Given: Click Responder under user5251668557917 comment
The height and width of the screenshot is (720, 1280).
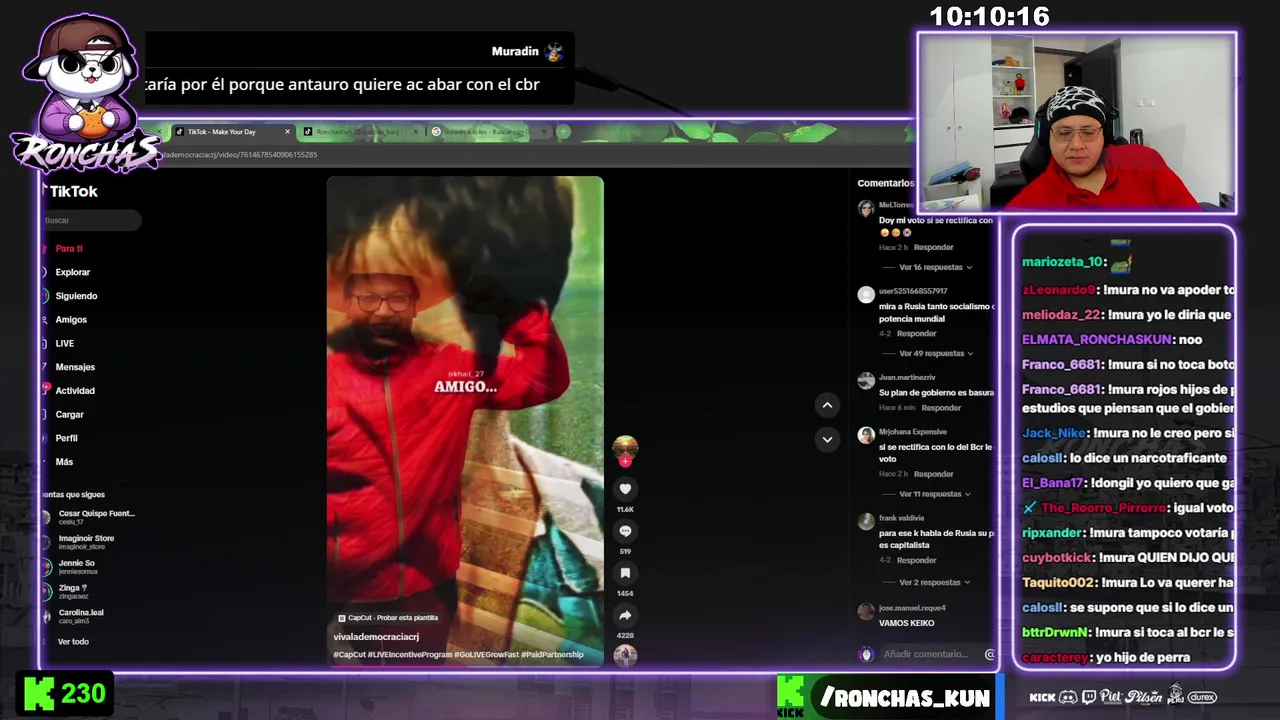Looking at the screenshot, I should [x=916, y=333].
